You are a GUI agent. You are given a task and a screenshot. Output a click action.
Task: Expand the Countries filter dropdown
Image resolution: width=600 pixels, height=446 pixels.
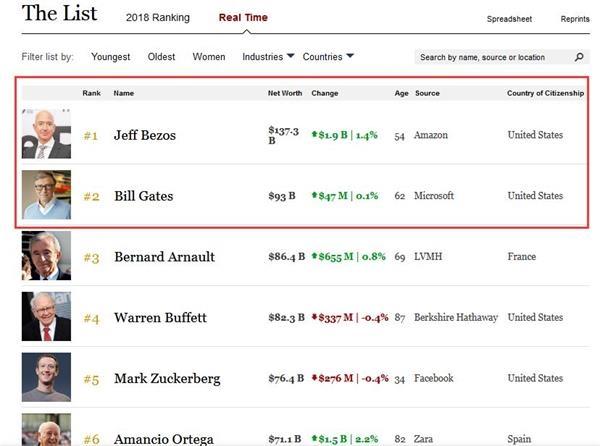[x=328, y=57]
